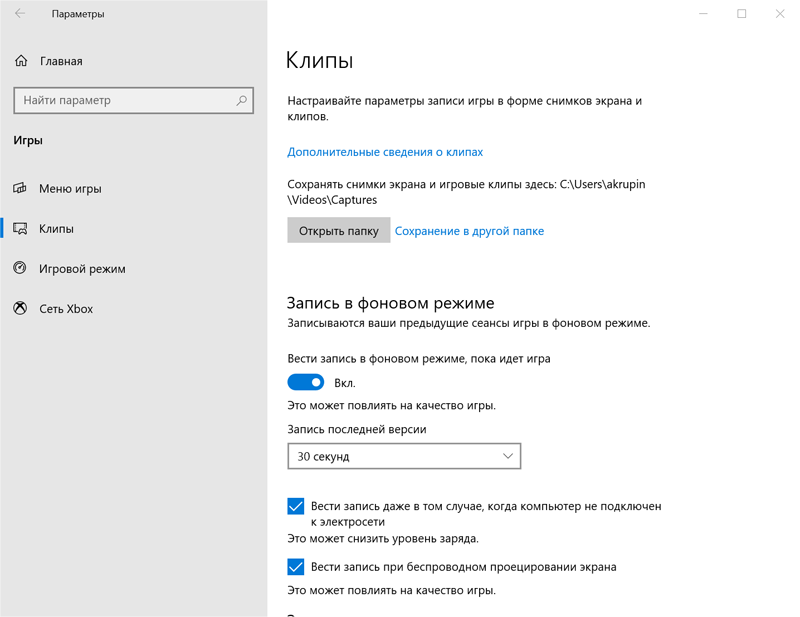Toggle background recording switch off

pyautogui.click(x=306, y=382)
